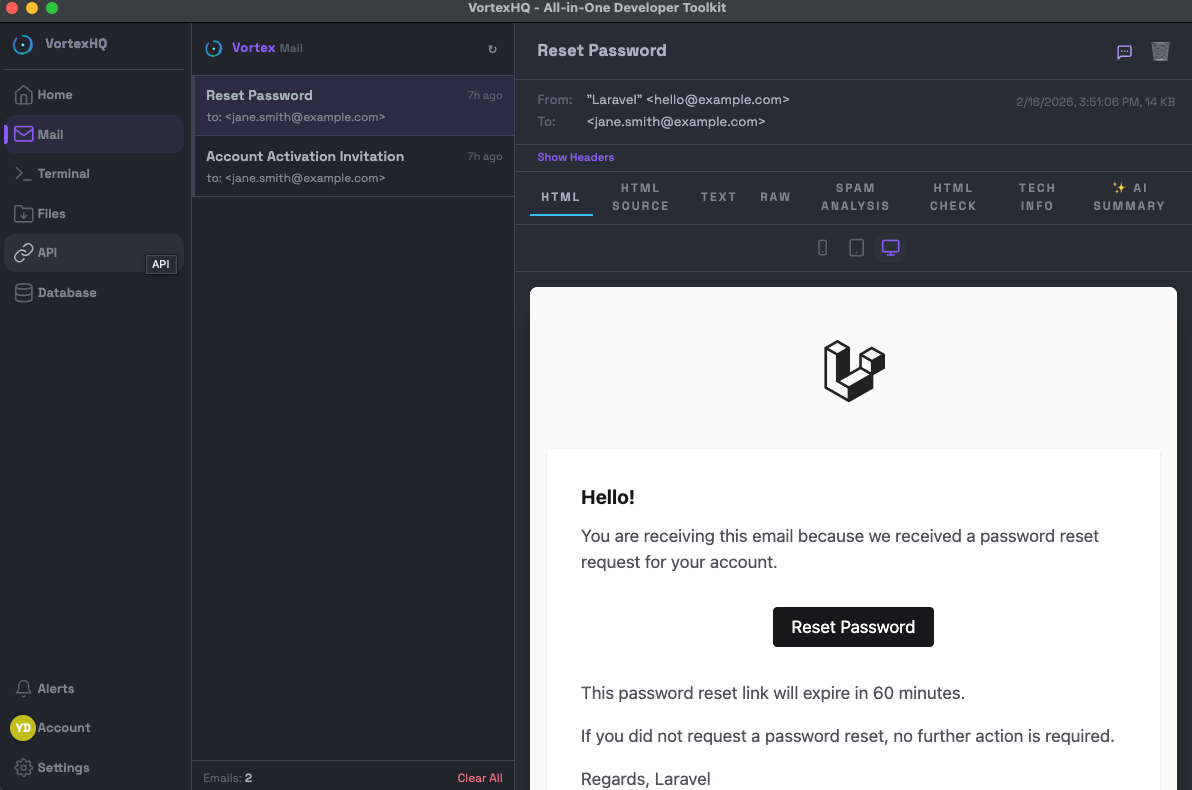Switch preview to mobile view

(822, 247)
